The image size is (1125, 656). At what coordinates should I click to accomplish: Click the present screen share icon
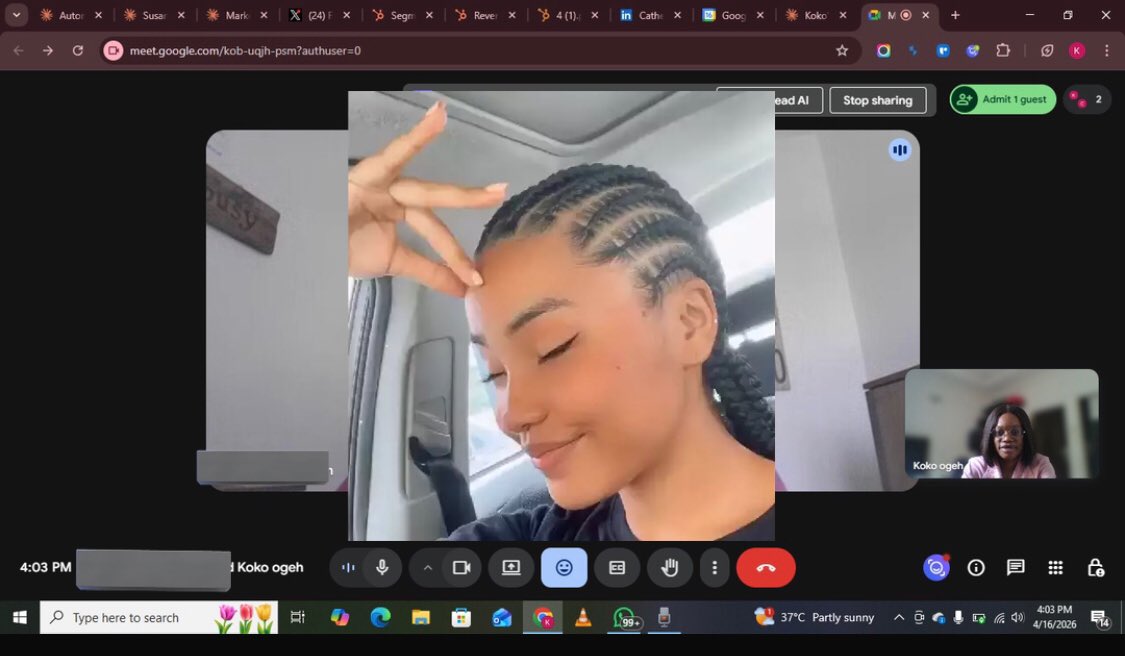[x=511, y=568]
